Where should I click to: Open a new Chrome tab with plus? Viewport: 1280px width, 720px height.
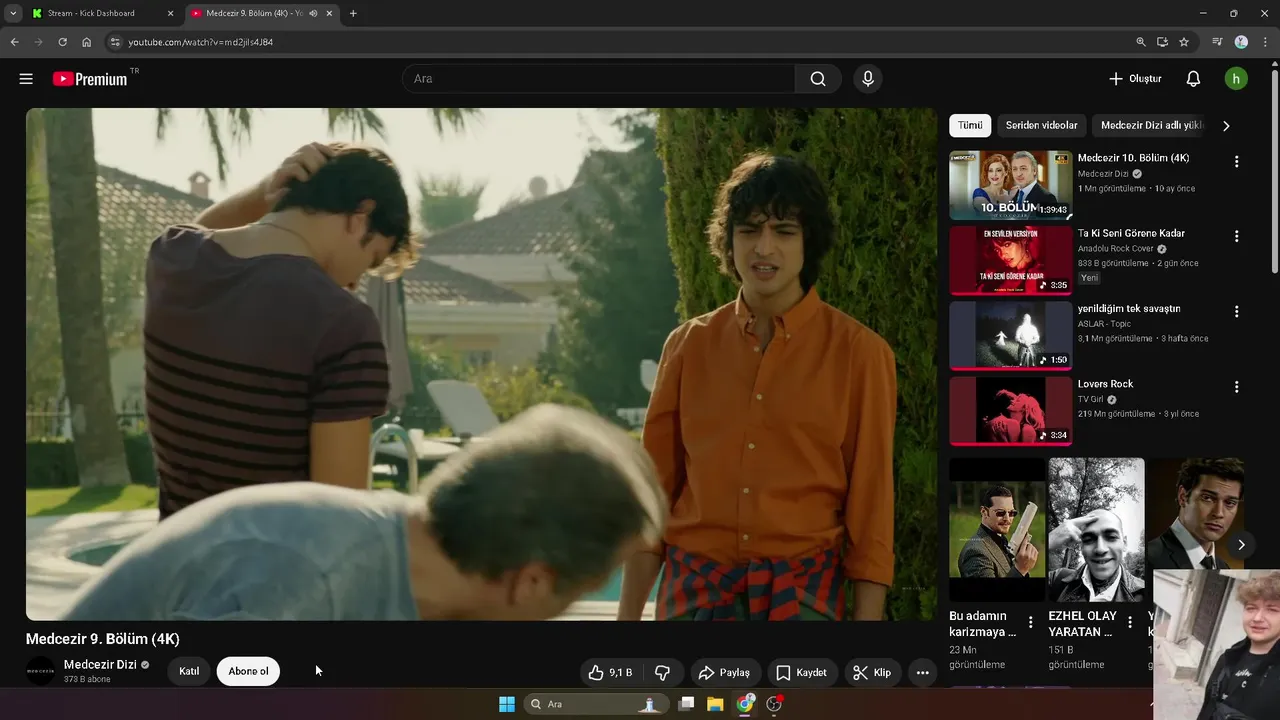[x=353, y=14]
